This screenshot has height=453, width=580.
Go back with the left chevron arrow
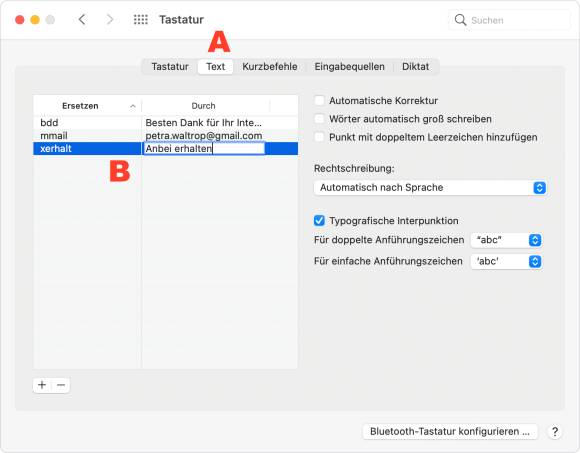(x=82, y=20)
